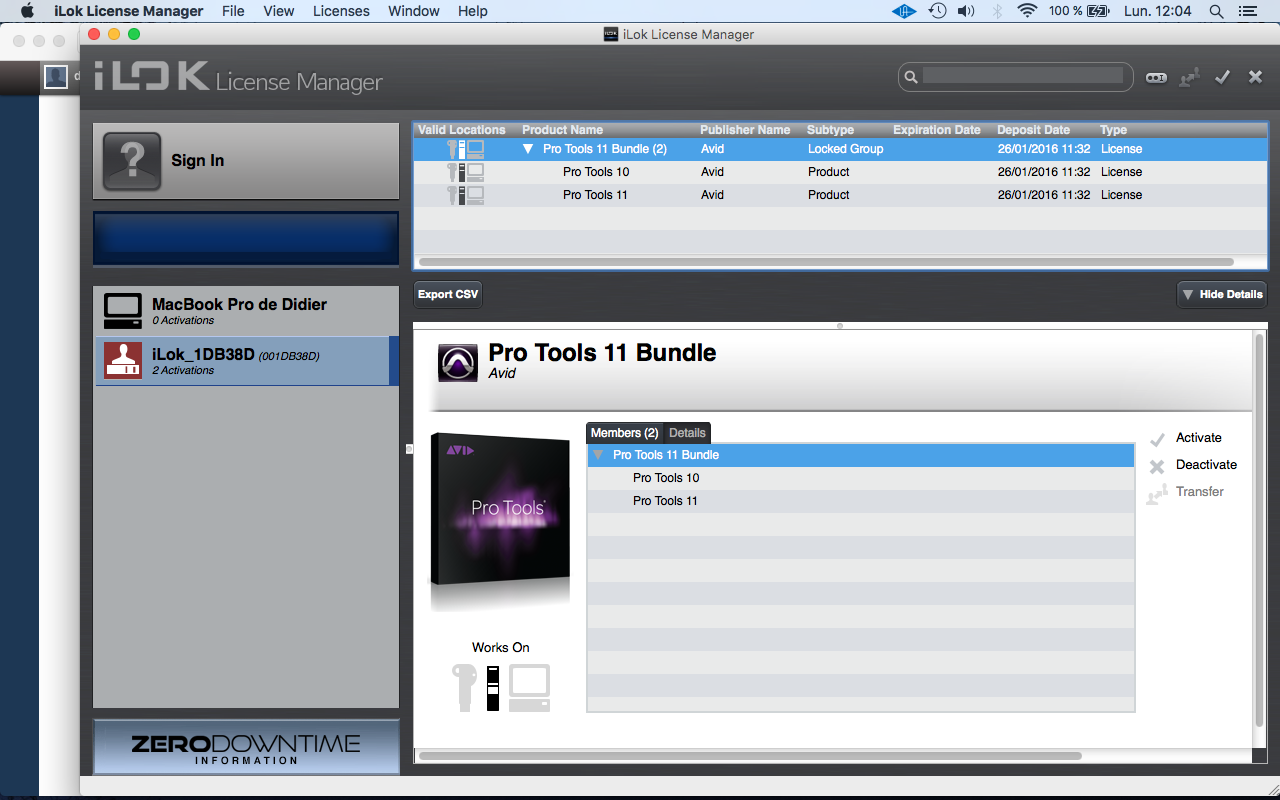Click the Transfer label in details
Viewport: 1280px width, 800px height.
click(1200, 492)
